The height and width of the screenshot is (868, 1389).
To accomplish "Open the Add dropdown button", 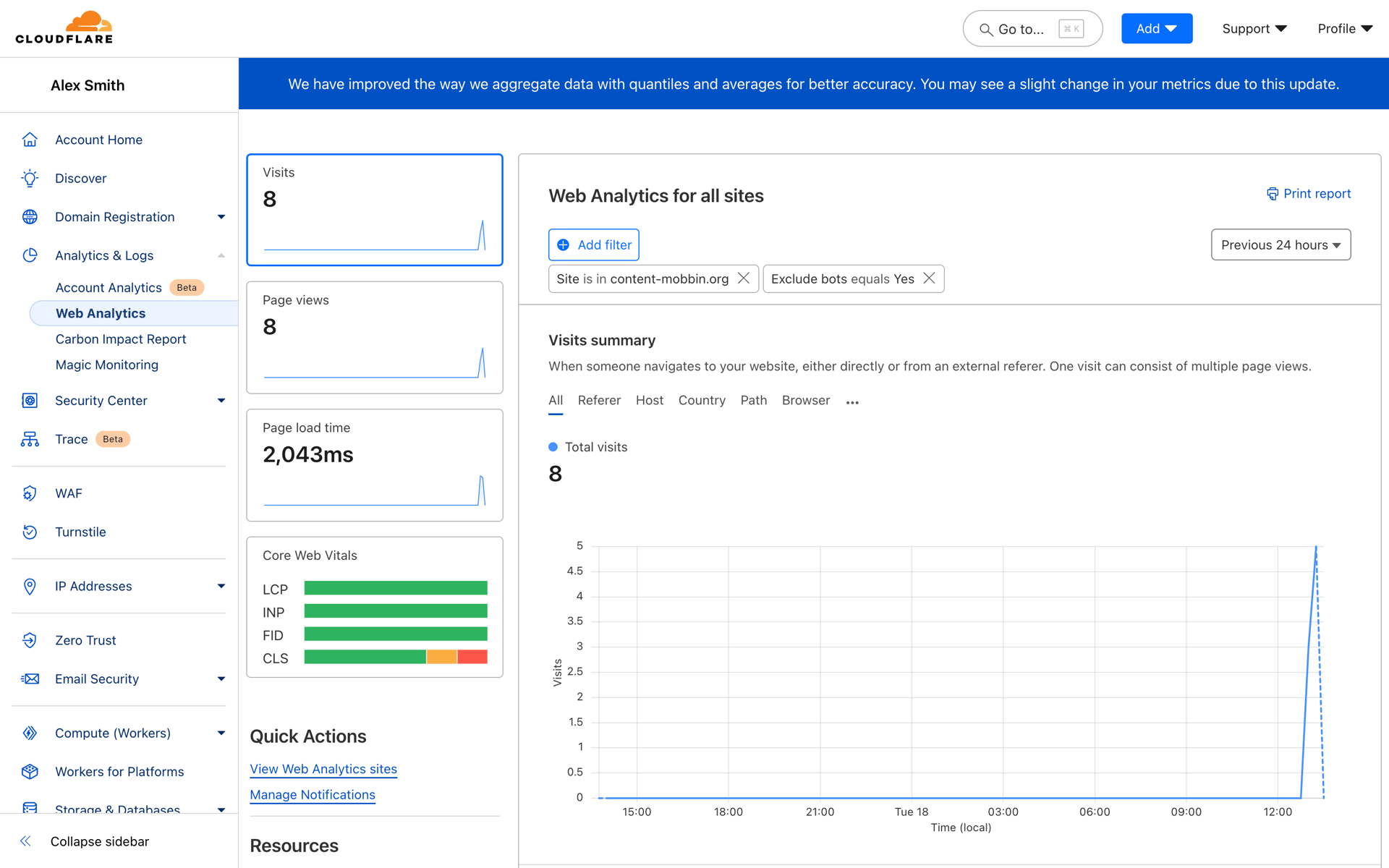I will tap(1156, 29).
